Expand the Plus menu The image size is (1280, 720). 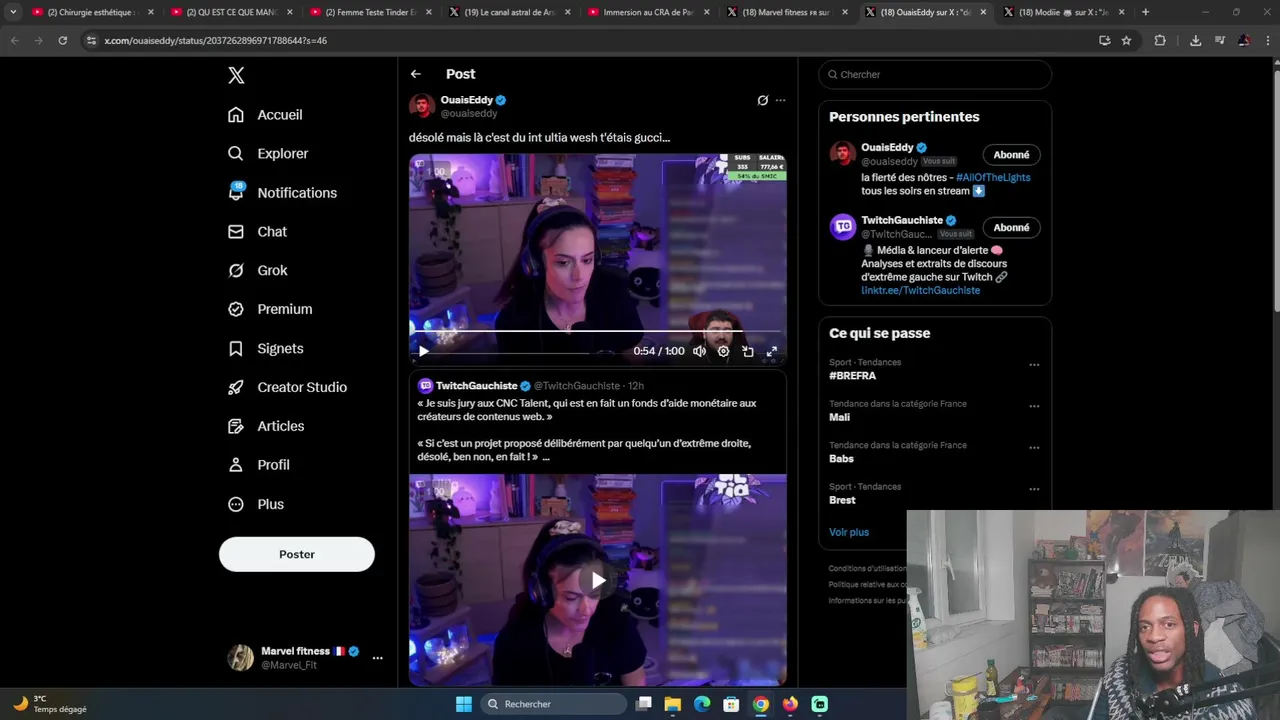256,505
